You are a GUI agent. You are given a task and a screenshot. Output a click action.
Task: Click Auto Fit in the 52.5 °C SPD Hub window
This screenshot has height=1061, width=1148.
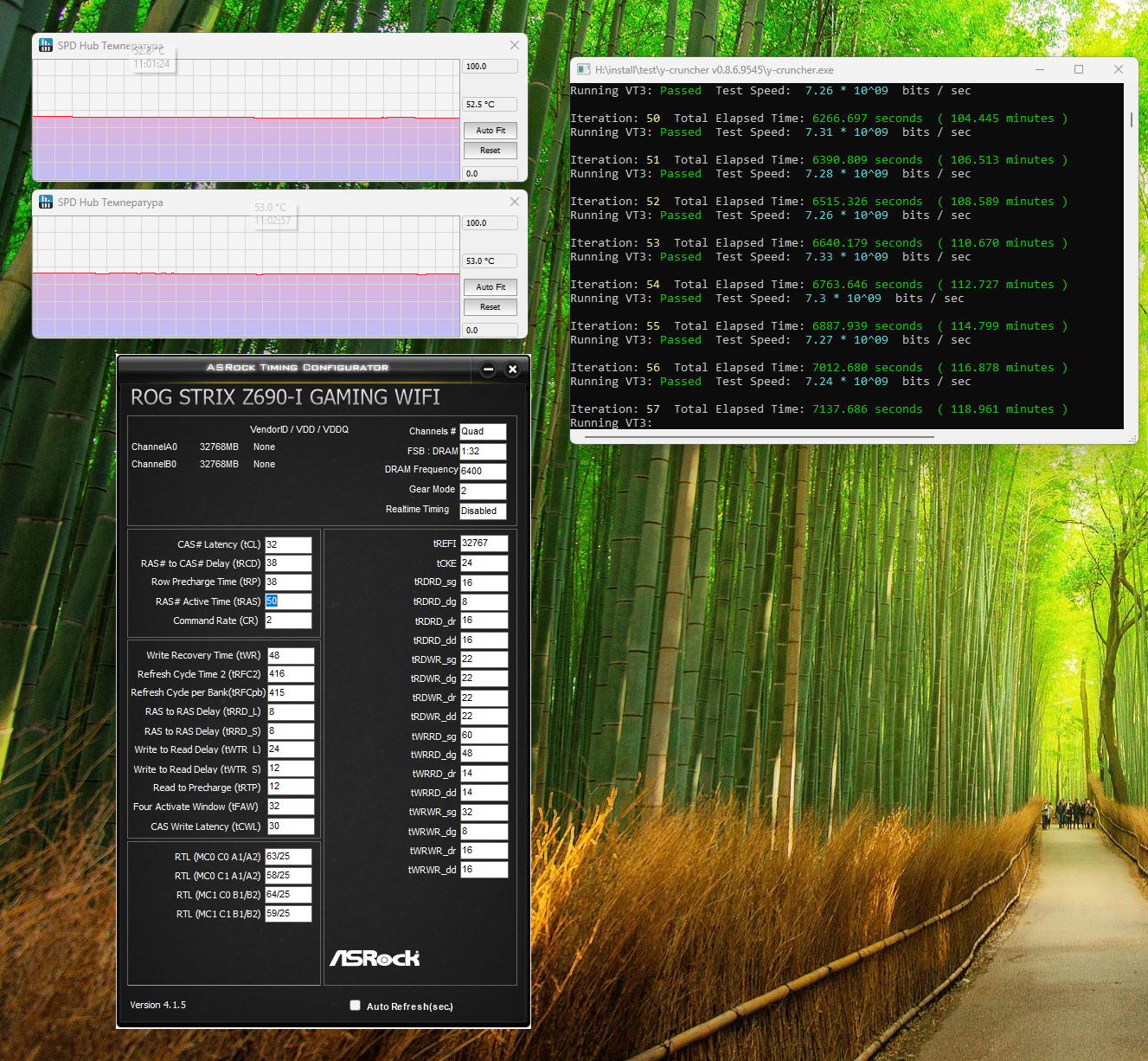[x=491, y=131]
